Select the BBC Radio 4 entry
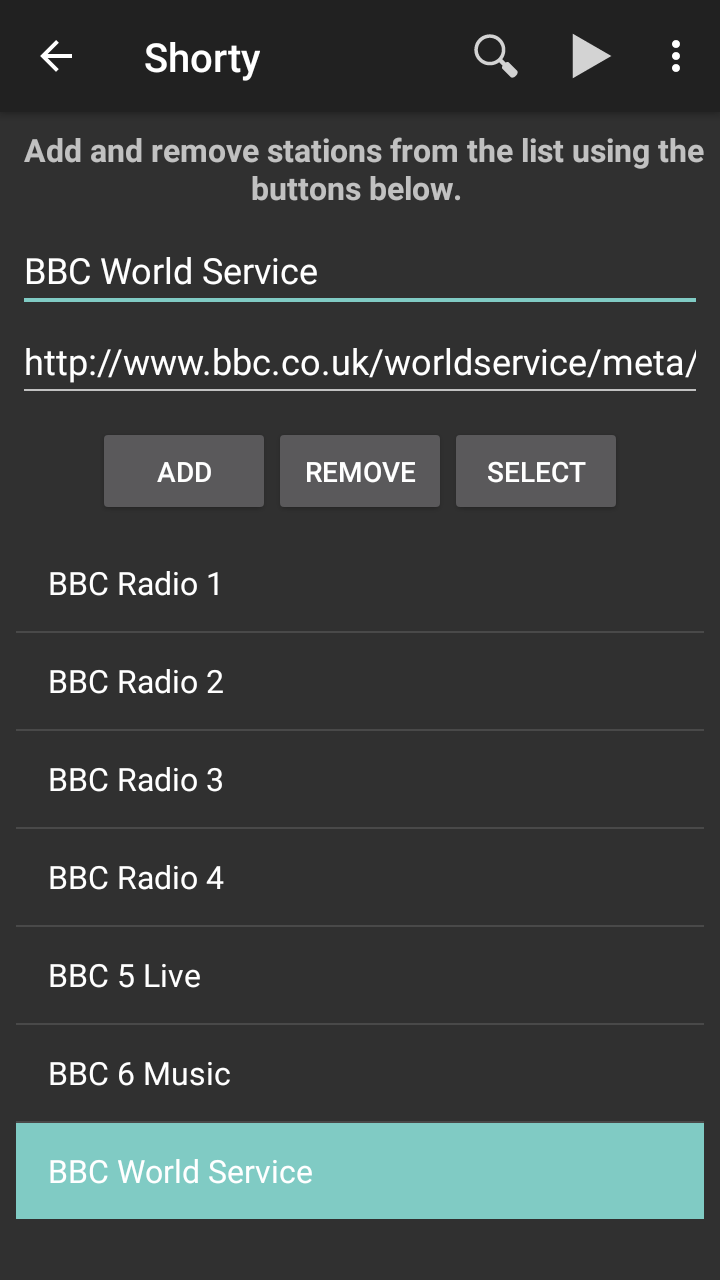Viewport: 720px width, 1280px height. [360, 878]
